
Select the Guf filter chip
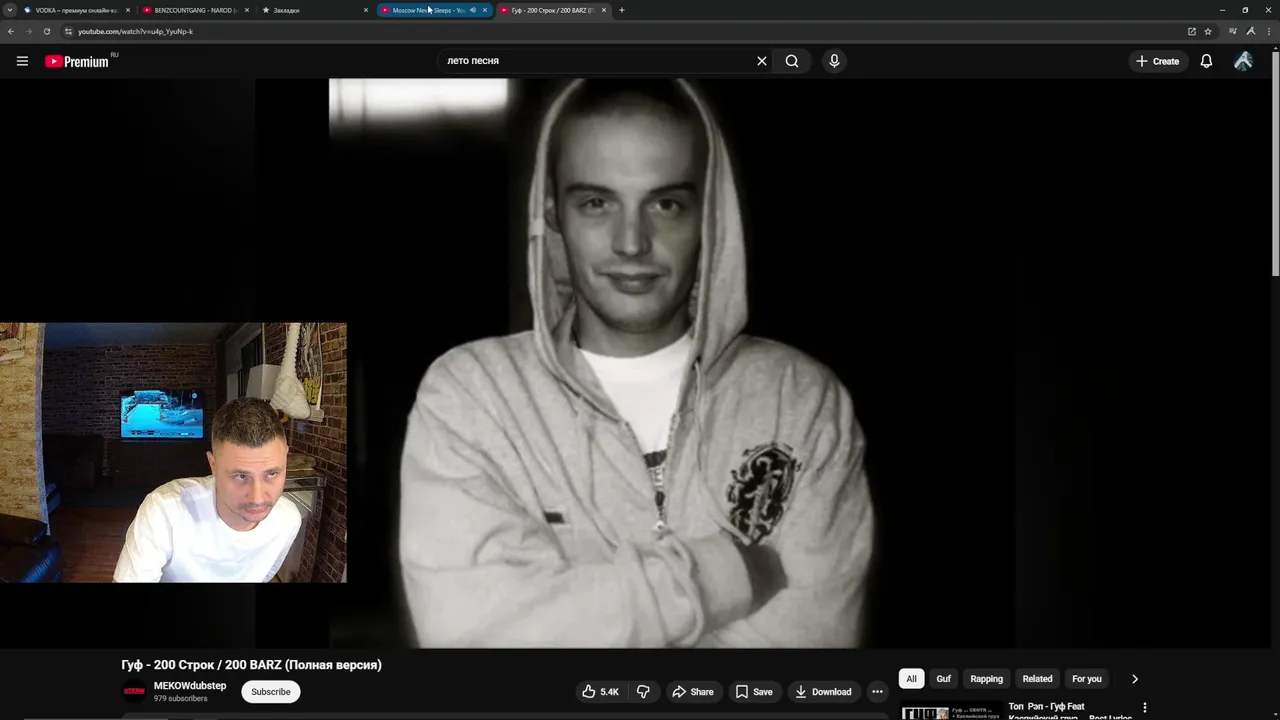(943, 679)
